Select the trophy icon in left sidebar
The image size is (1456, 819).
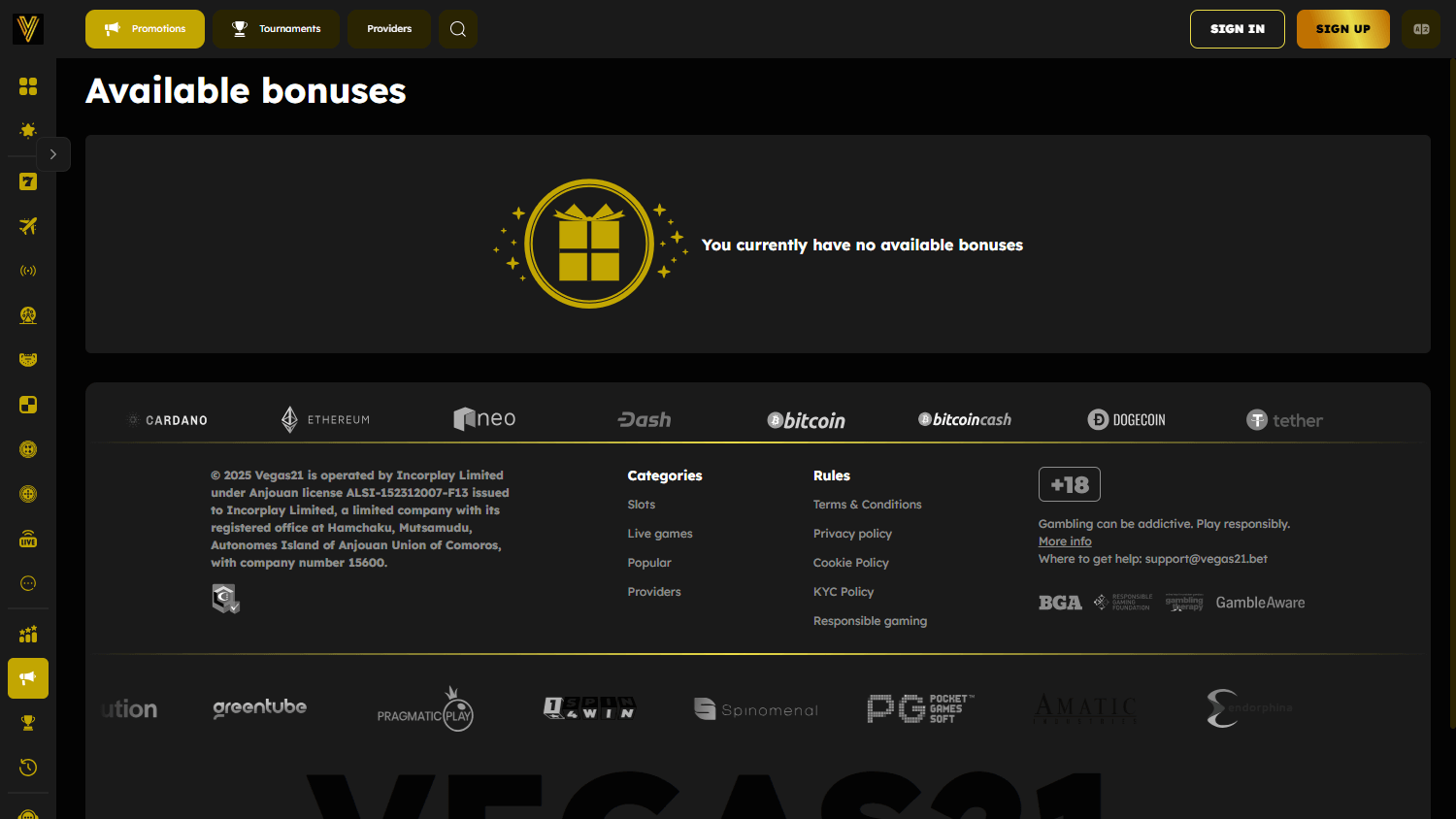[28, 723]
